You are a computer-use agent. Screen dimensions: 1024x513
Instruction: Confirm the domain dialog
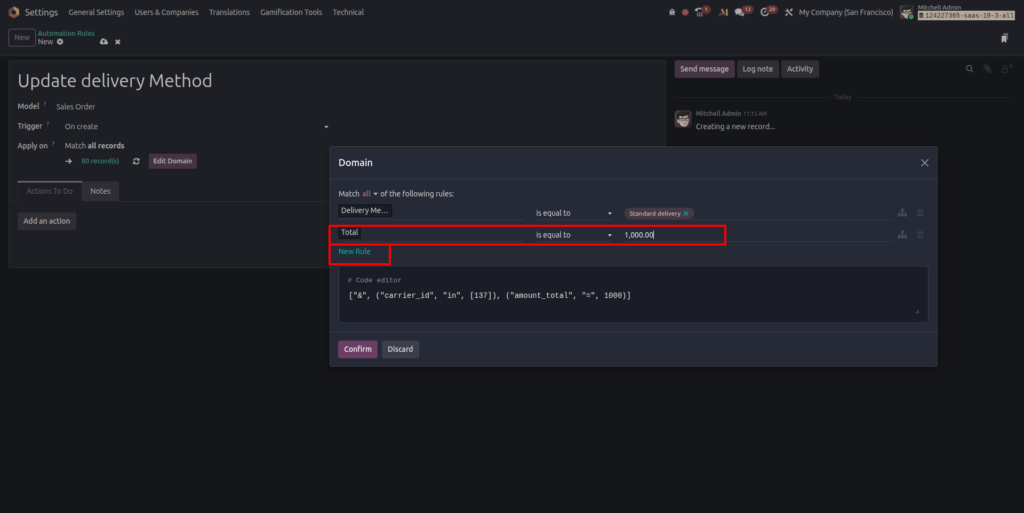[x=357, y=349]
